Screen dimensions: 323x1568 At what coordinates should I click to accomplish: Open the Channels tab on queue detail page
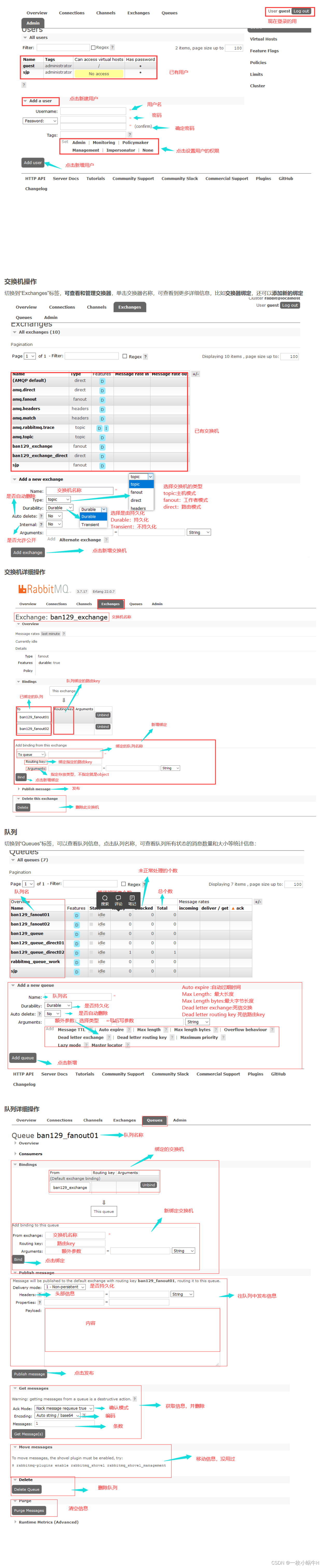coord(93,1120)
